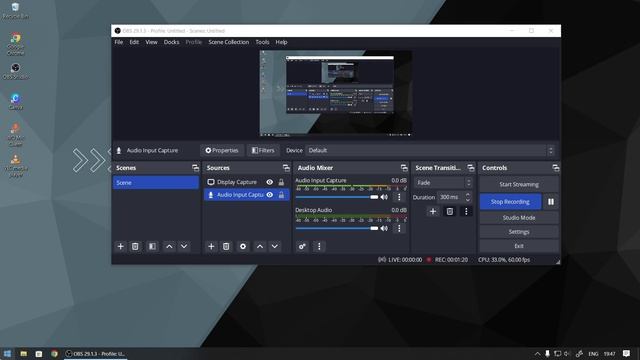Image resolution: width=640 pixels, height=360 pixels.
Task: Click the OBS preview canvas
Action: pos(336,93)
